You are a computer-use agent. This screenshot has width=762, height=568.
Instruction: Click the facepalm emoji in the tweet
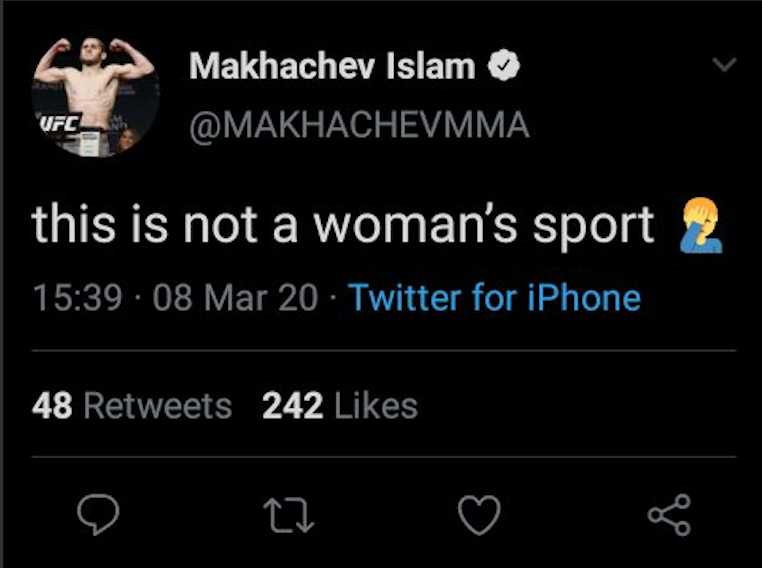pyautogui.click(x=700, y=226)
